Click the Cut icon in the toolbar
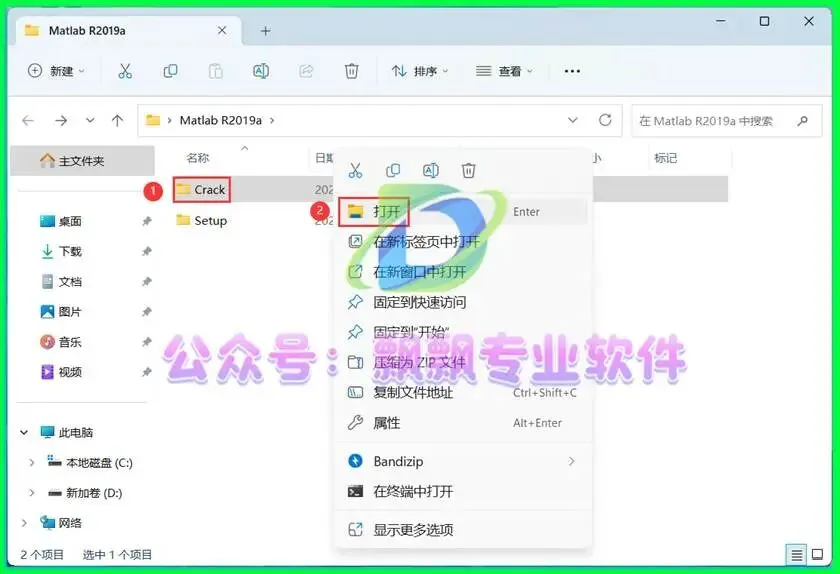The height and width of the screenshot is (574, 840). [x=125, y=71]
